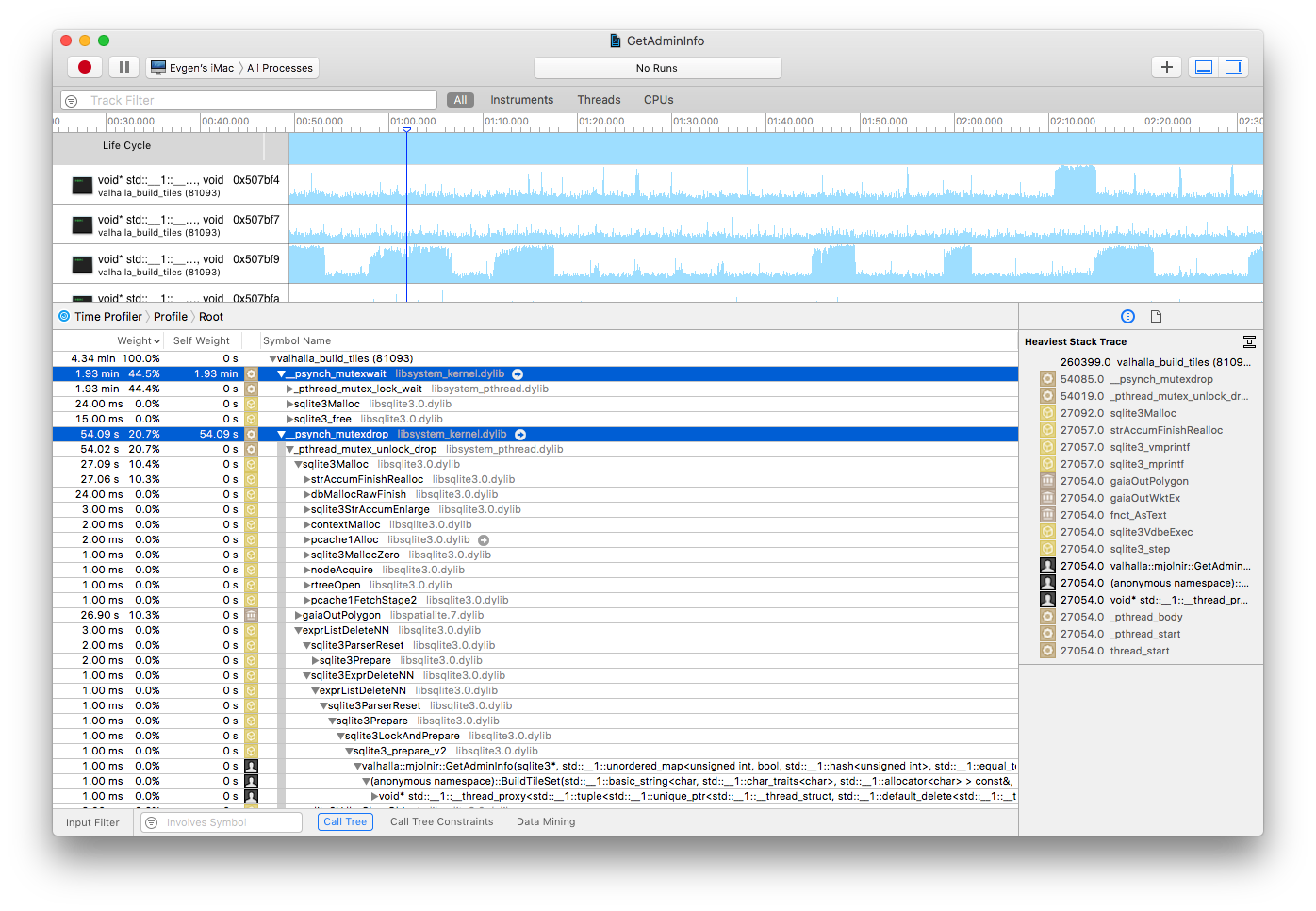Toggle the bottom detail pane visibility
Image resolution: width=1316 pixels, height=911 pixels.
tap(1203, 67)
